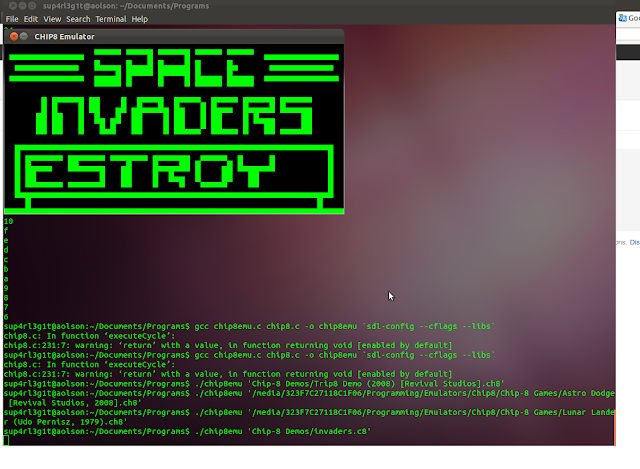This screenshot has width=640, height=469.
Task: Click the terminal's orange scrollbar thumb
Action: click(614, 427)
